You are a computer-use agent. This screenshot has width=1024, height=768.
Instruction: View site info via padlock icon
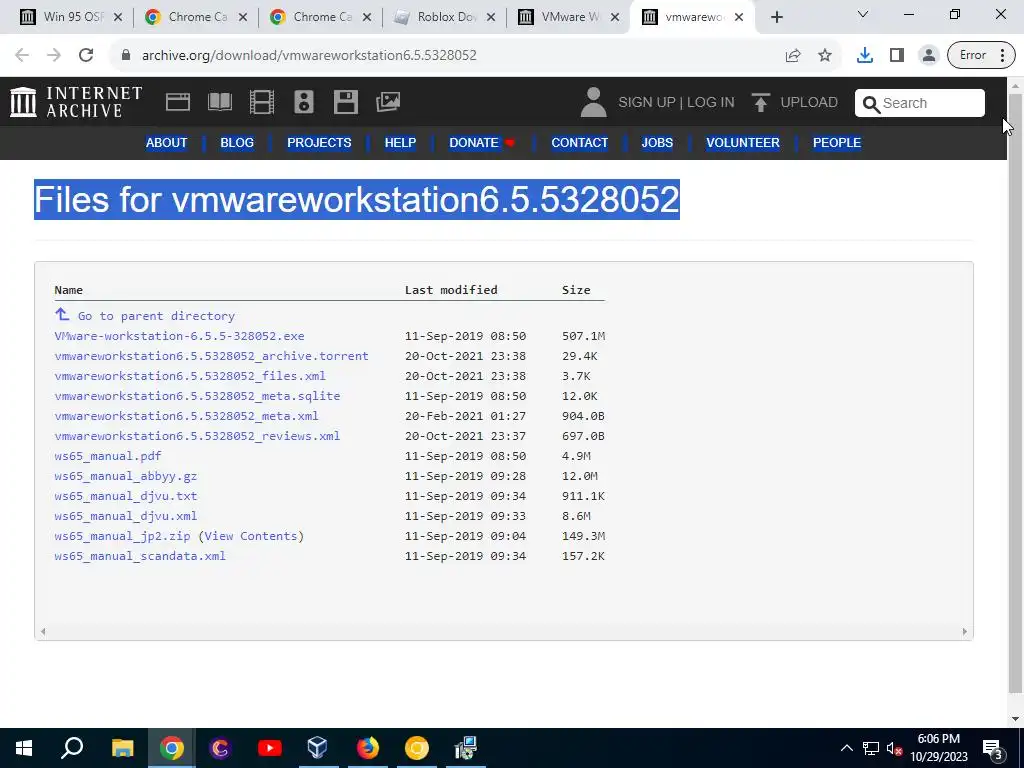126,55
